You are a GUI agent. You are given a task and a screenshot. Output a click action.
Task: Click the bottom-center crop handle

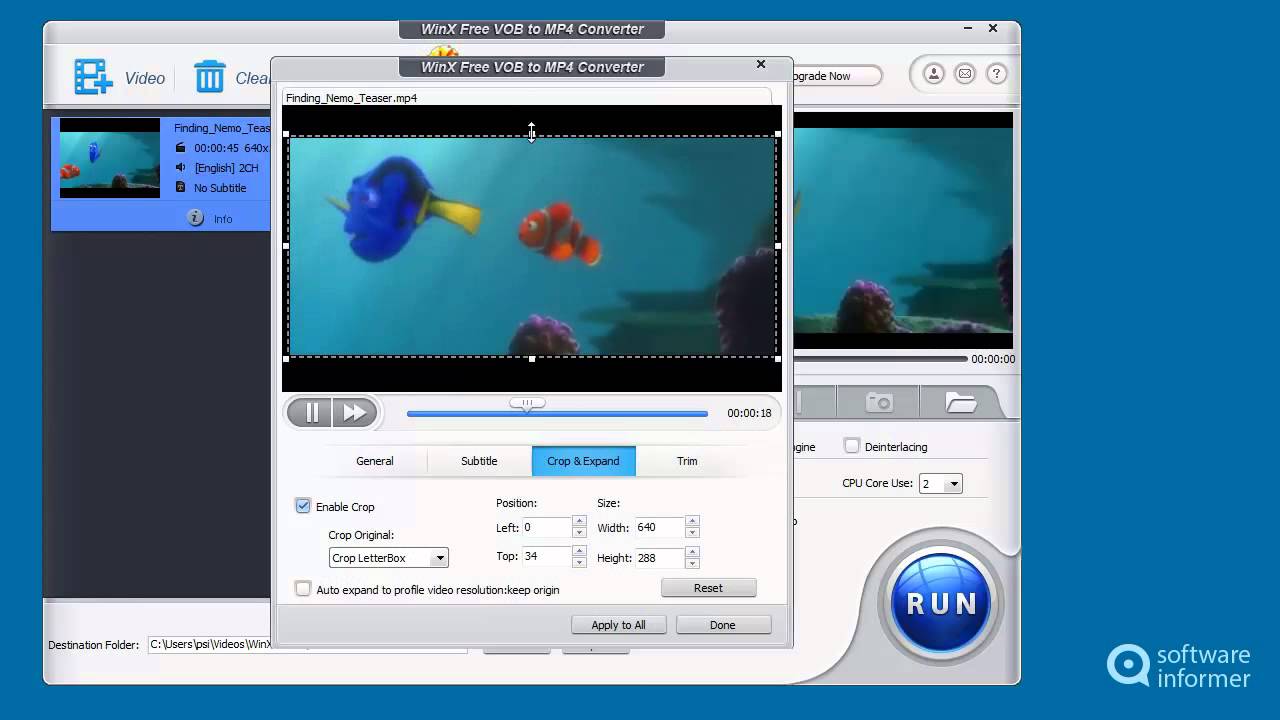[x=532, y=358]
